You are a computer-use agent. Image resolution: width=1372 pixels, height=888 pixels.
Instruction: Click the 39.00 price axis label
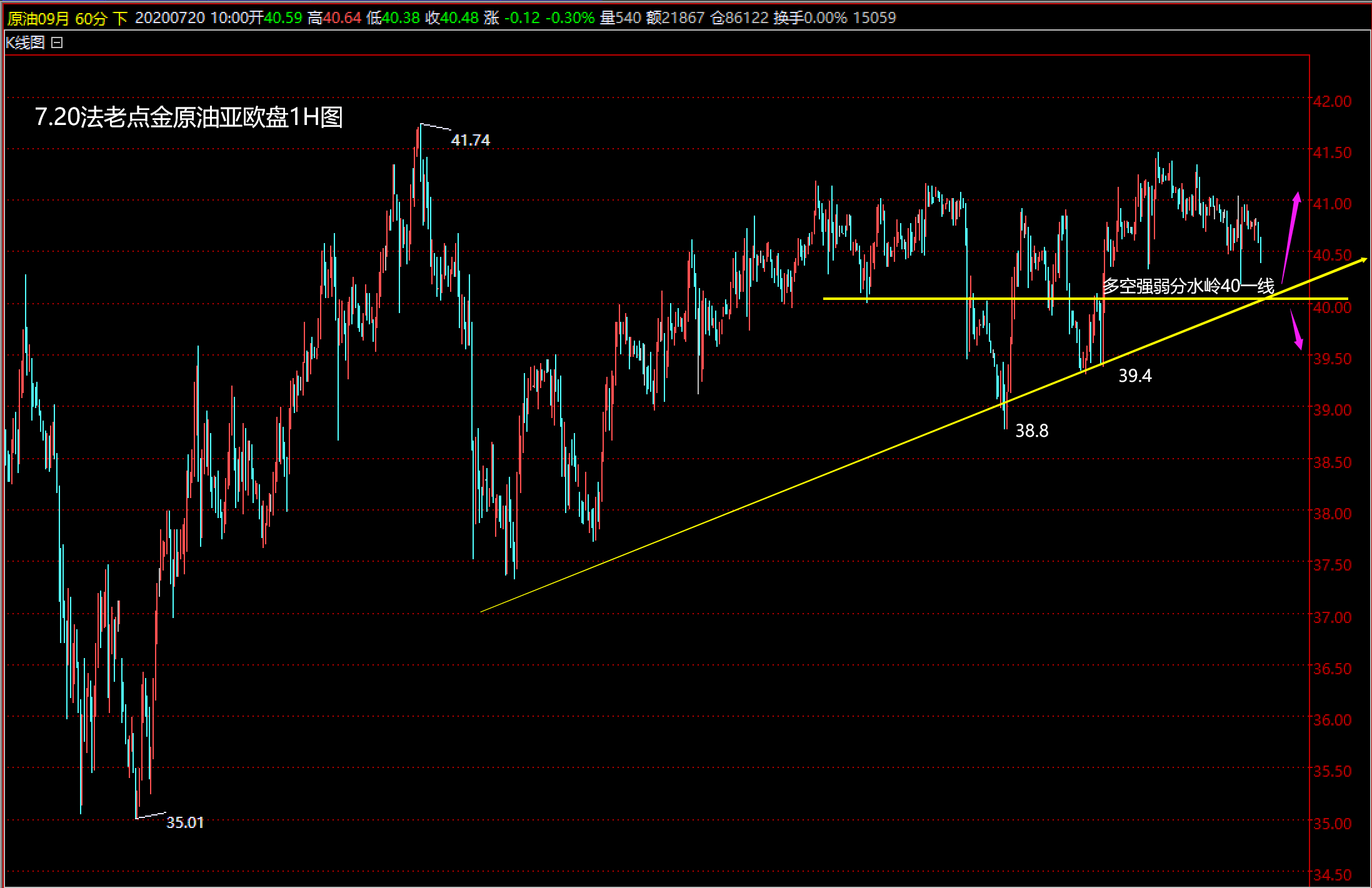pos(1332,410)
